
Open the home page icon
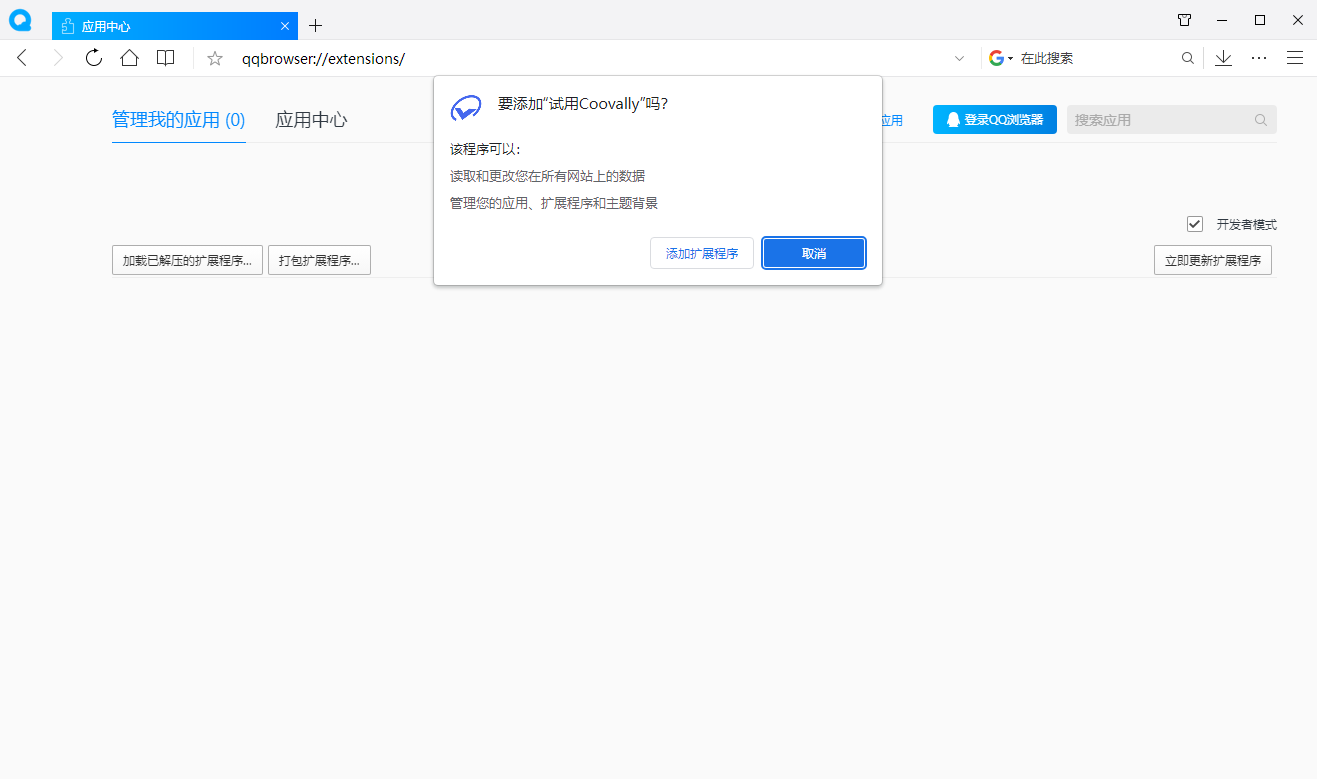(129, 58)
